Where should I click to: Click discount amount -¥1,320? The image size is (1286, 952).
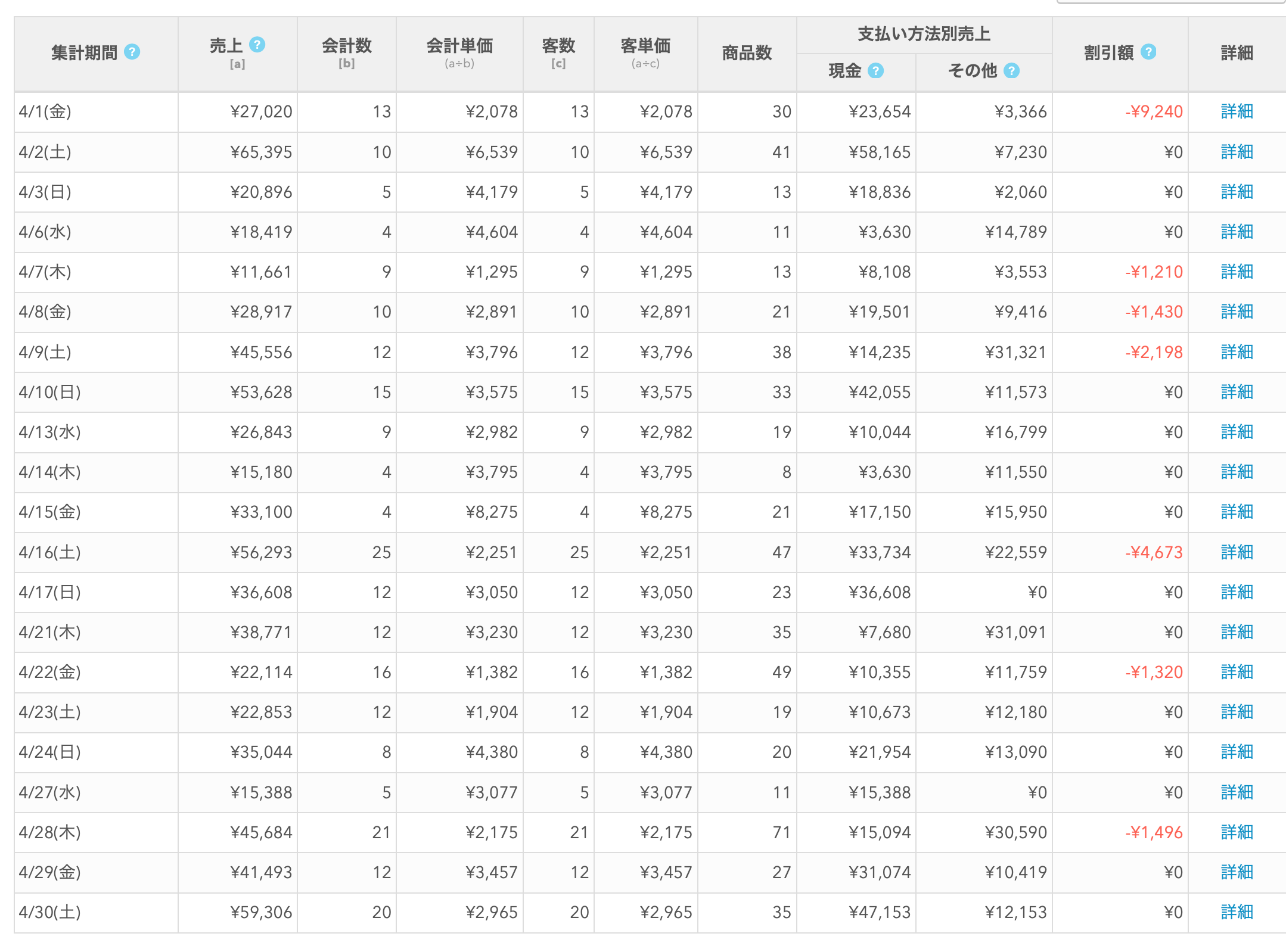[1154, 672]
